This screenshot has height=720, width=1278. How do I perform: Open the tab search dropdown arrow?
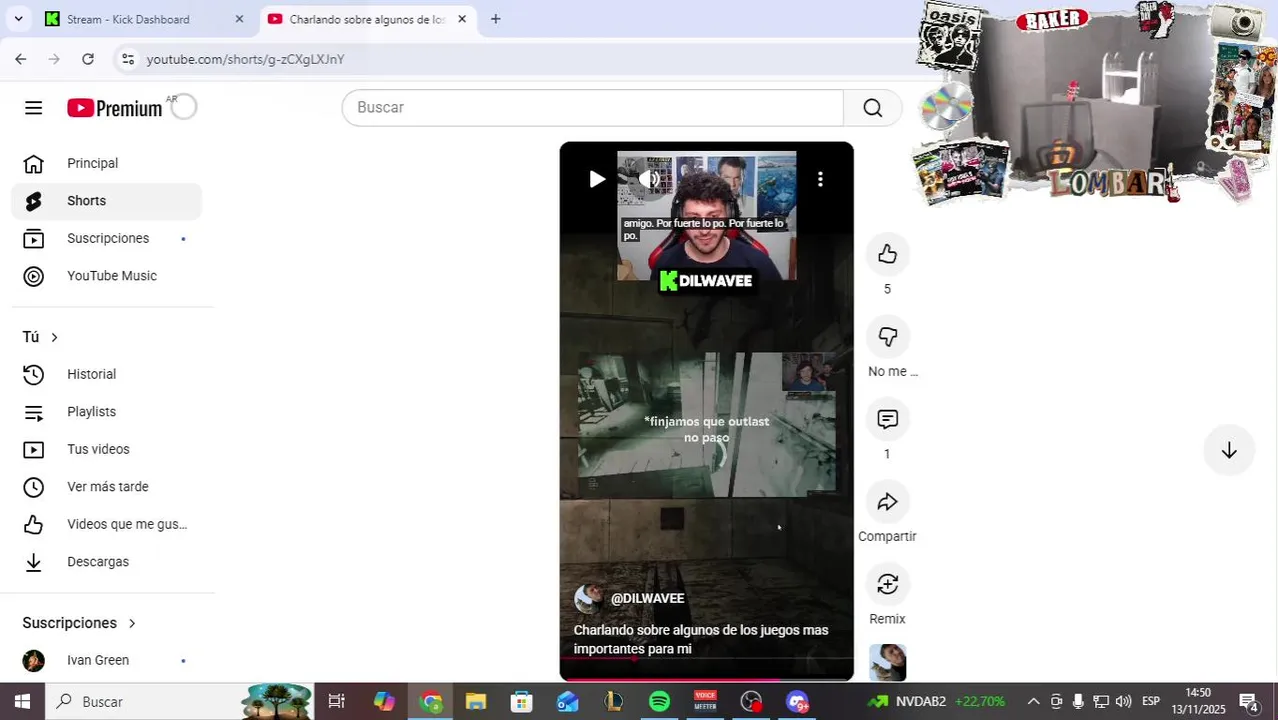coord(18,19)
